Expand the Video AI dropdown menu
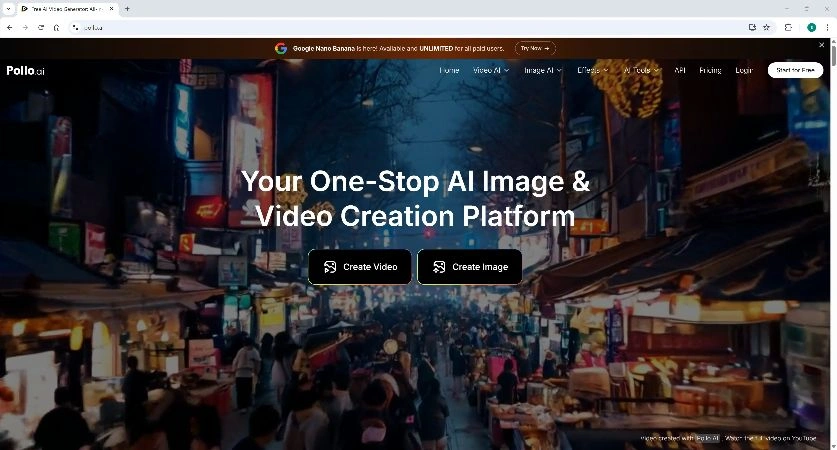 (491, 71)
